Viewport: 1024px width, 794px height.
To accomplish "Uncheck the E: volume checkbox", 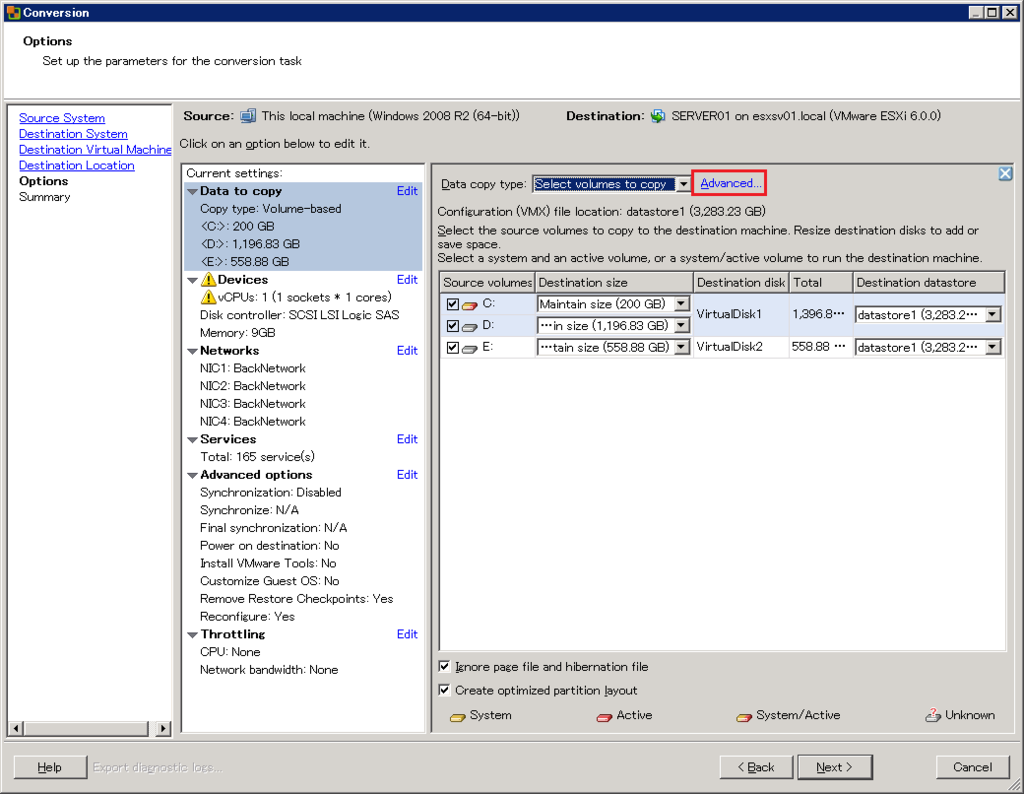I will click(x=453, y=347).
